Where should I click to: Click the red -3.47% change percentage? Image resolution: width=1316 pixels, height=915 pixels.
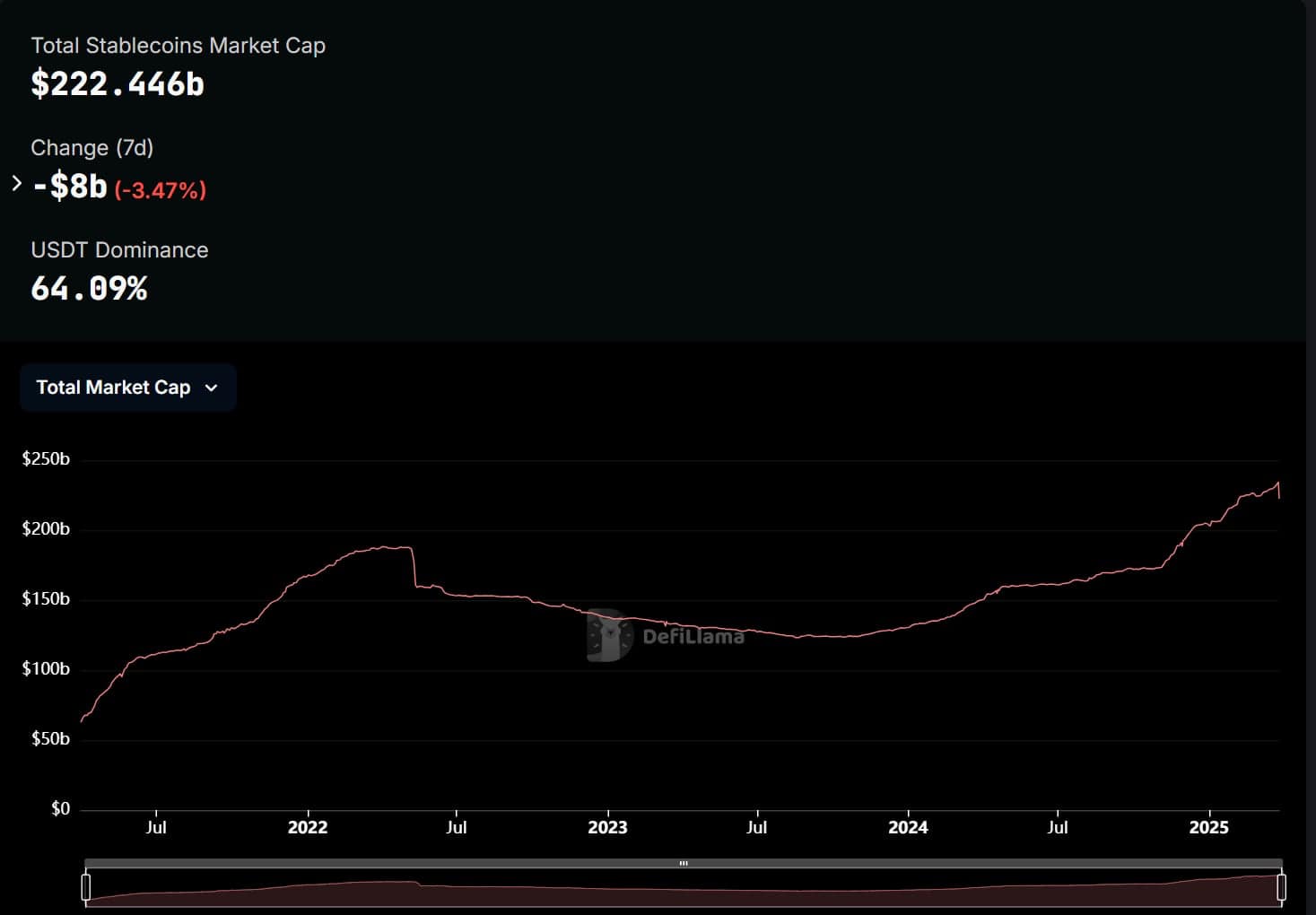(x=161, y=190)
